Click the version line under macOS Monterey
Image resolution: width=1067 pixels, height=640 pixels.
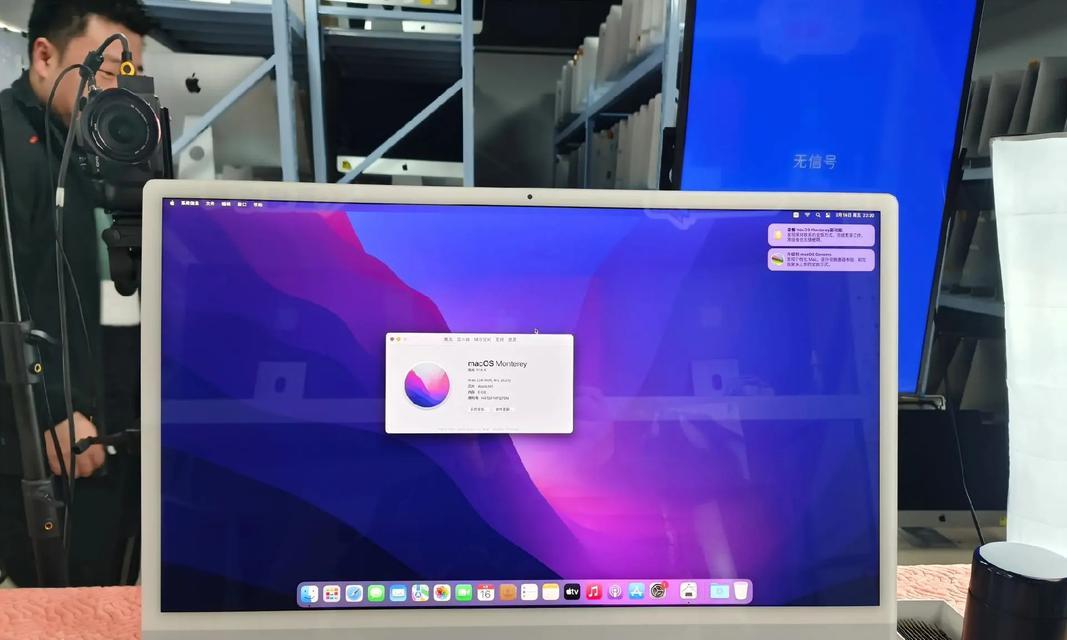point(478,371)
